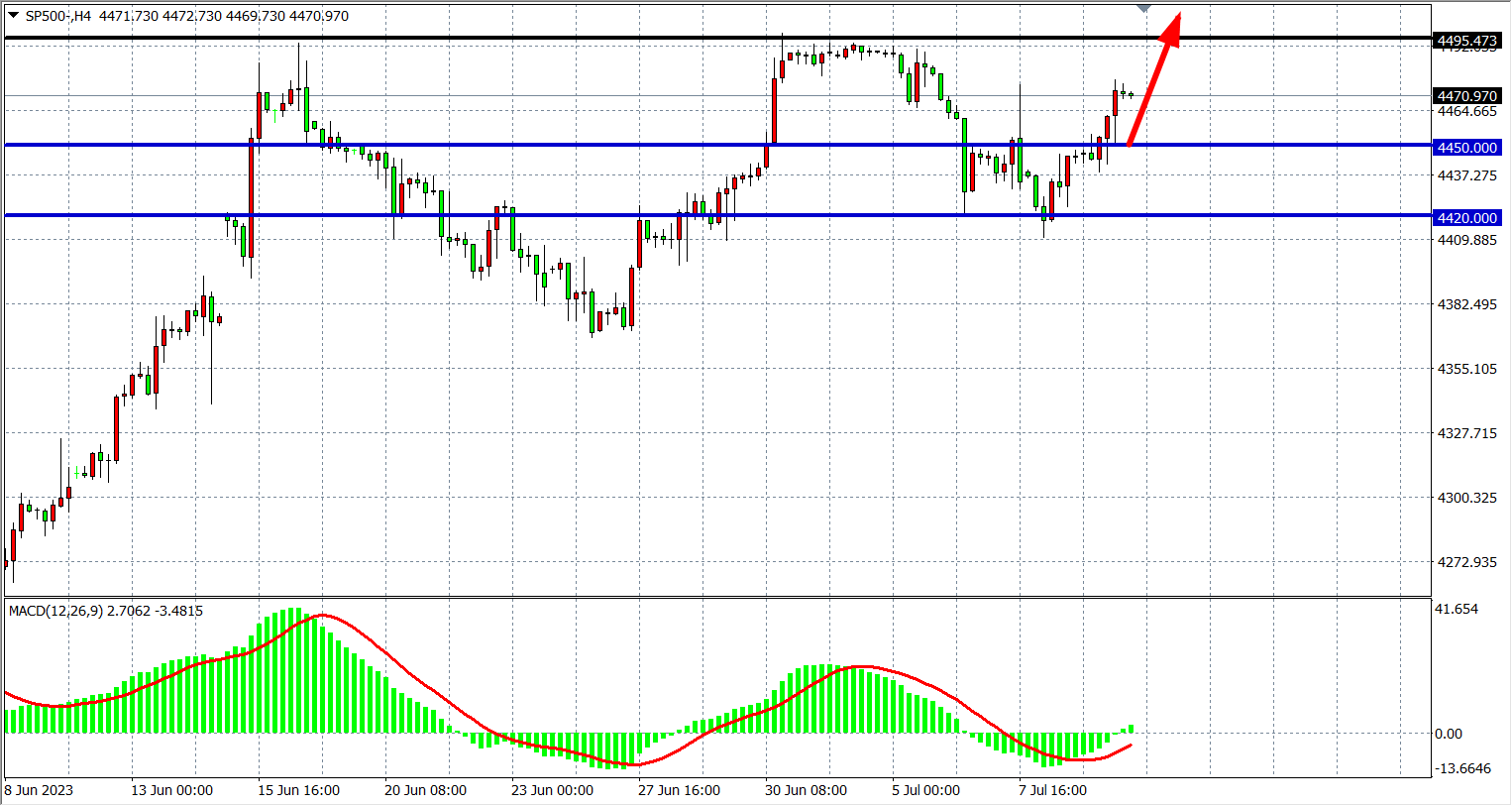Select the black horizontal resistance line

pos(594,39)
